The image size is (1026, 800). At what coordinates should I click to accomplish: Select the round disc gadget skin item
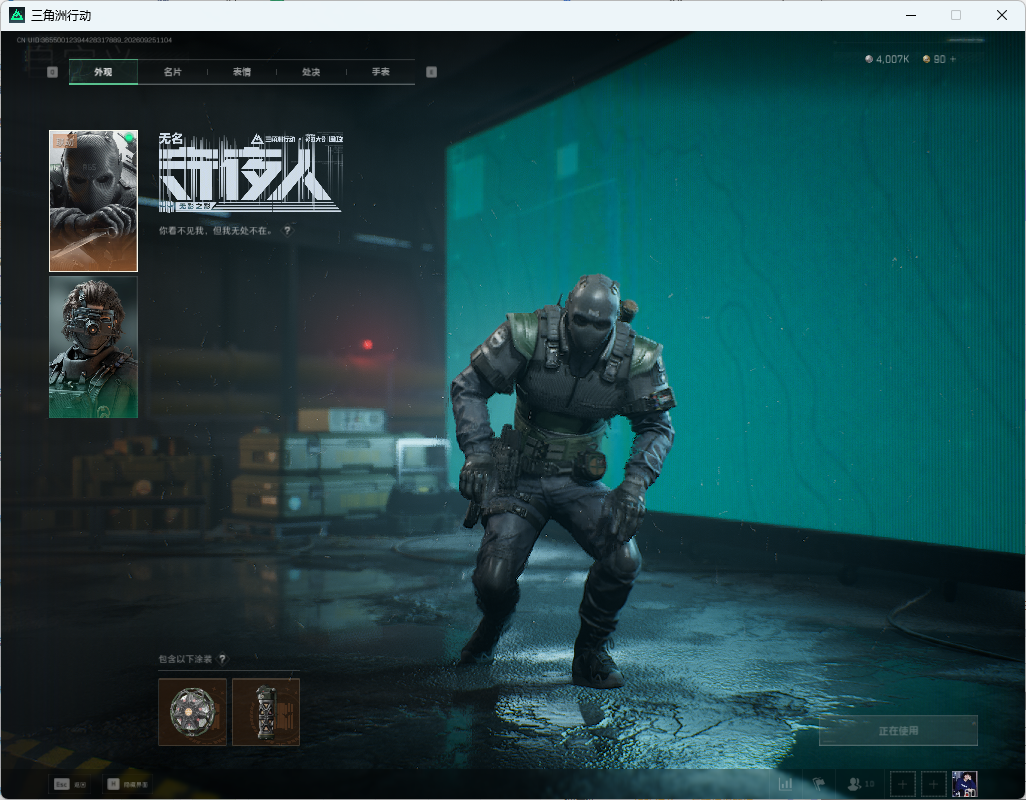click(192, 712)
